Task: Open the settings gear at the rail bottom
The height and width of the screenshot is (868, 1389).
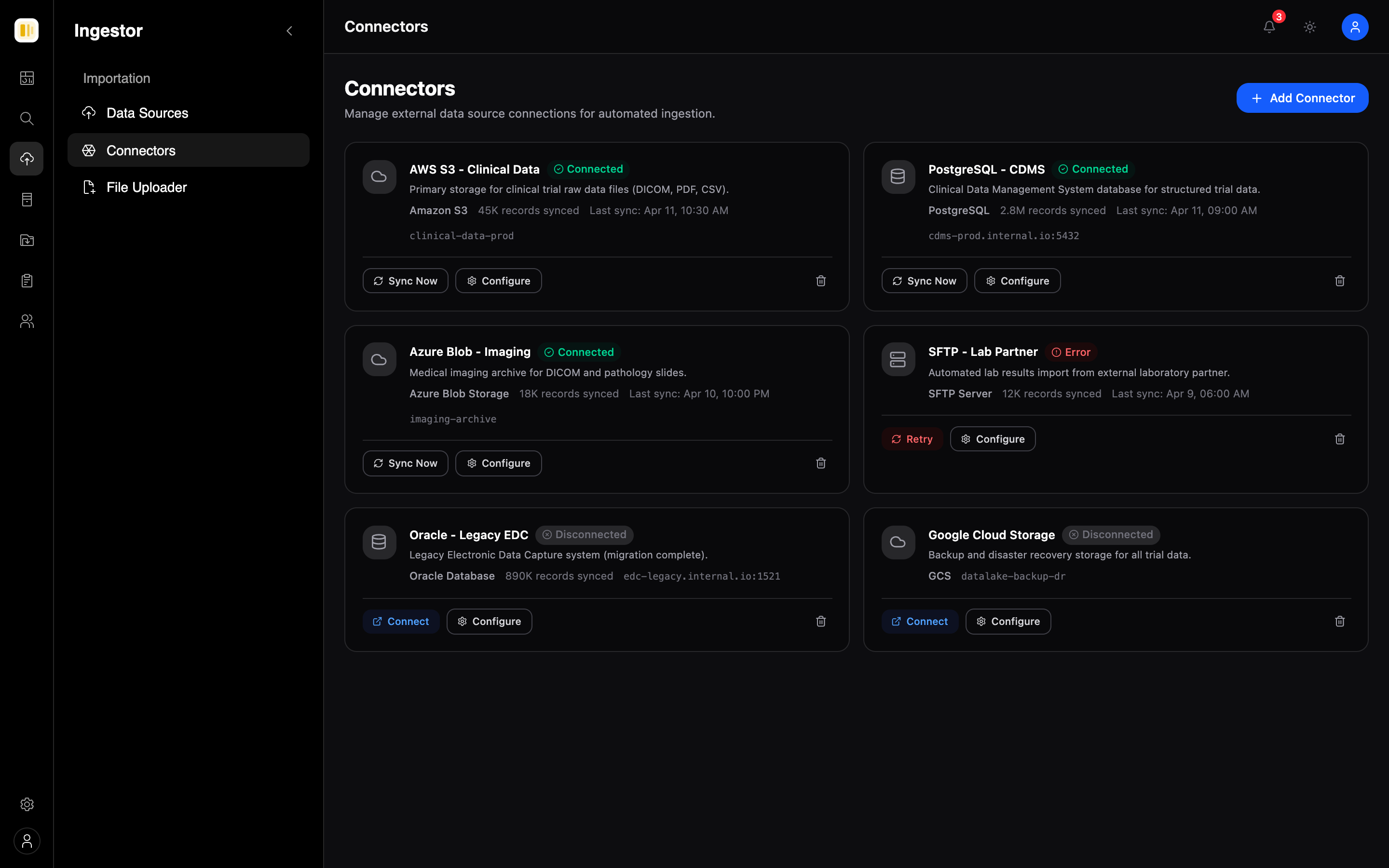Action: pyautogui.click(x=27, y=804)
